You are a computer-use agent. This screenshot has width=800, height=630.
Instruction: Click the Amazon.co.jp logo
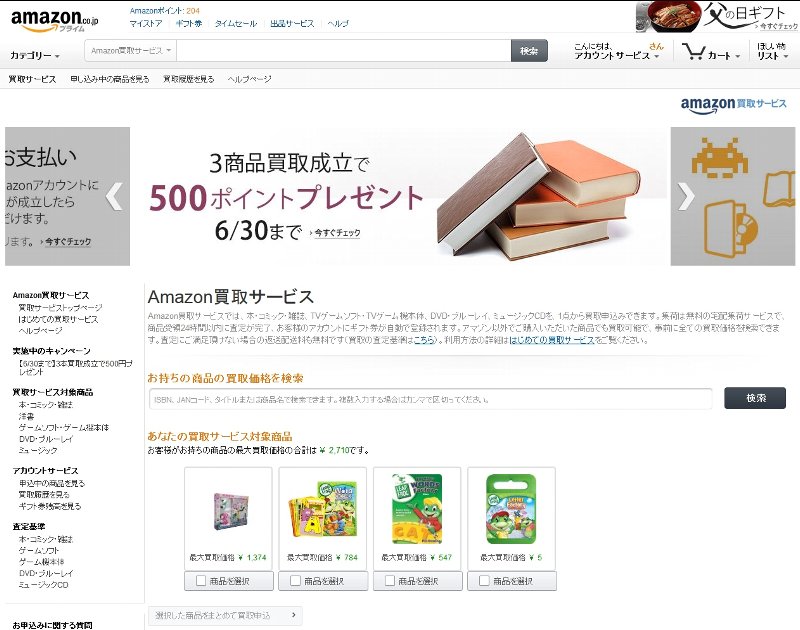tap(55, 20)
